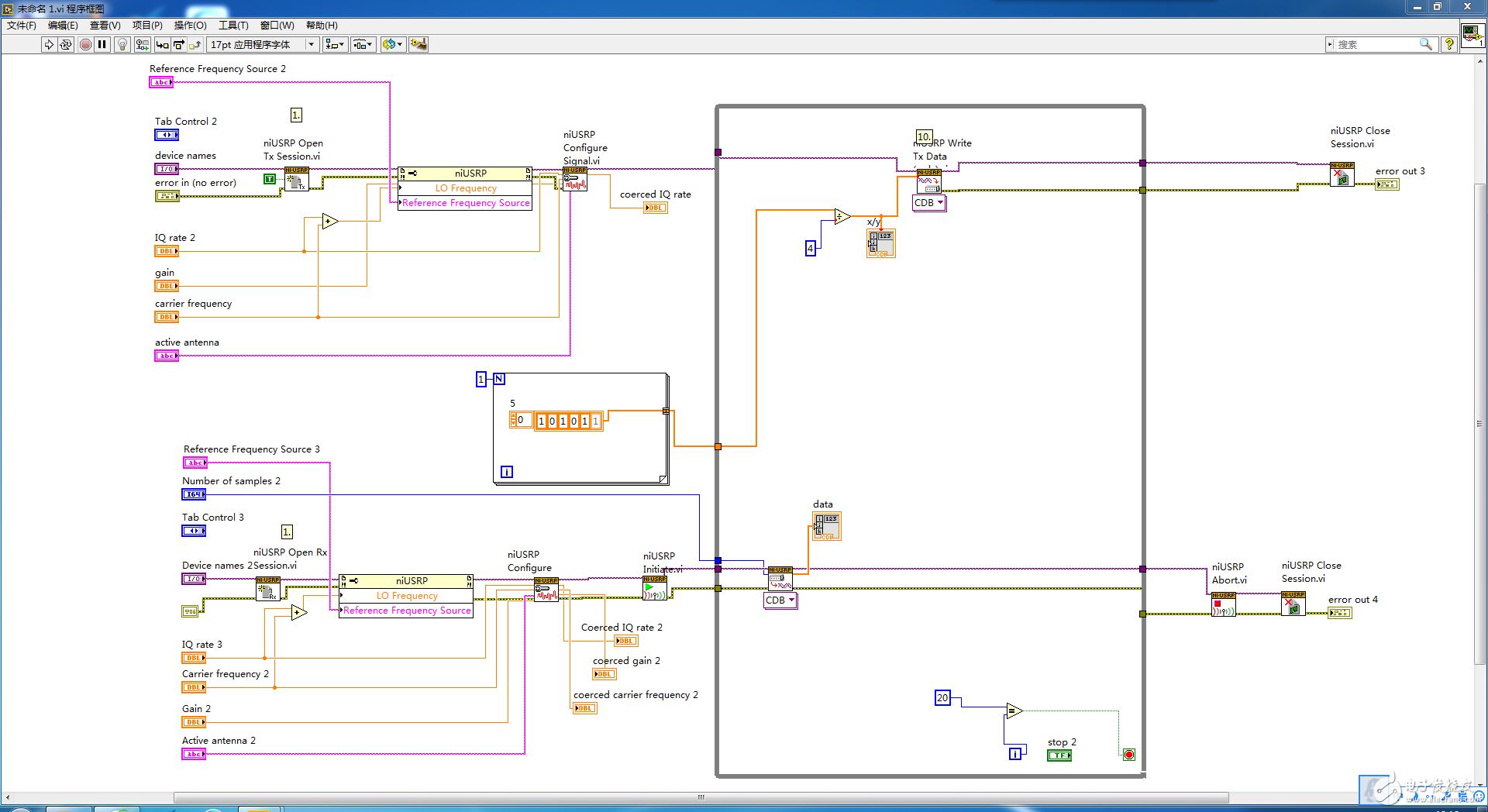Viewport: 1488px width, 812px height.
Task: Select the Add node near IQ rate 2
Action: coord(330,221)
